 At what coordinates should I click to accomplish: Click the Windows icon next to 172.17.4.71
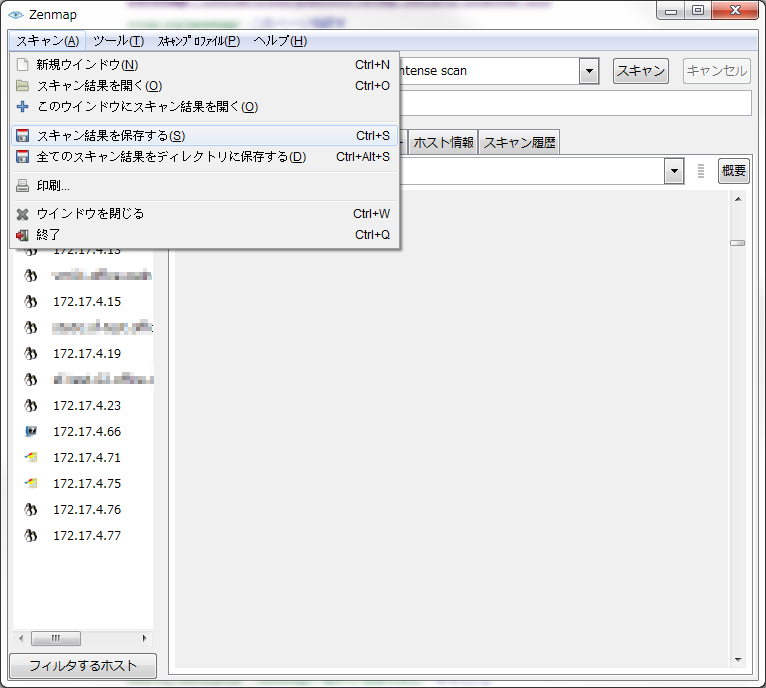tap(31, 457)
